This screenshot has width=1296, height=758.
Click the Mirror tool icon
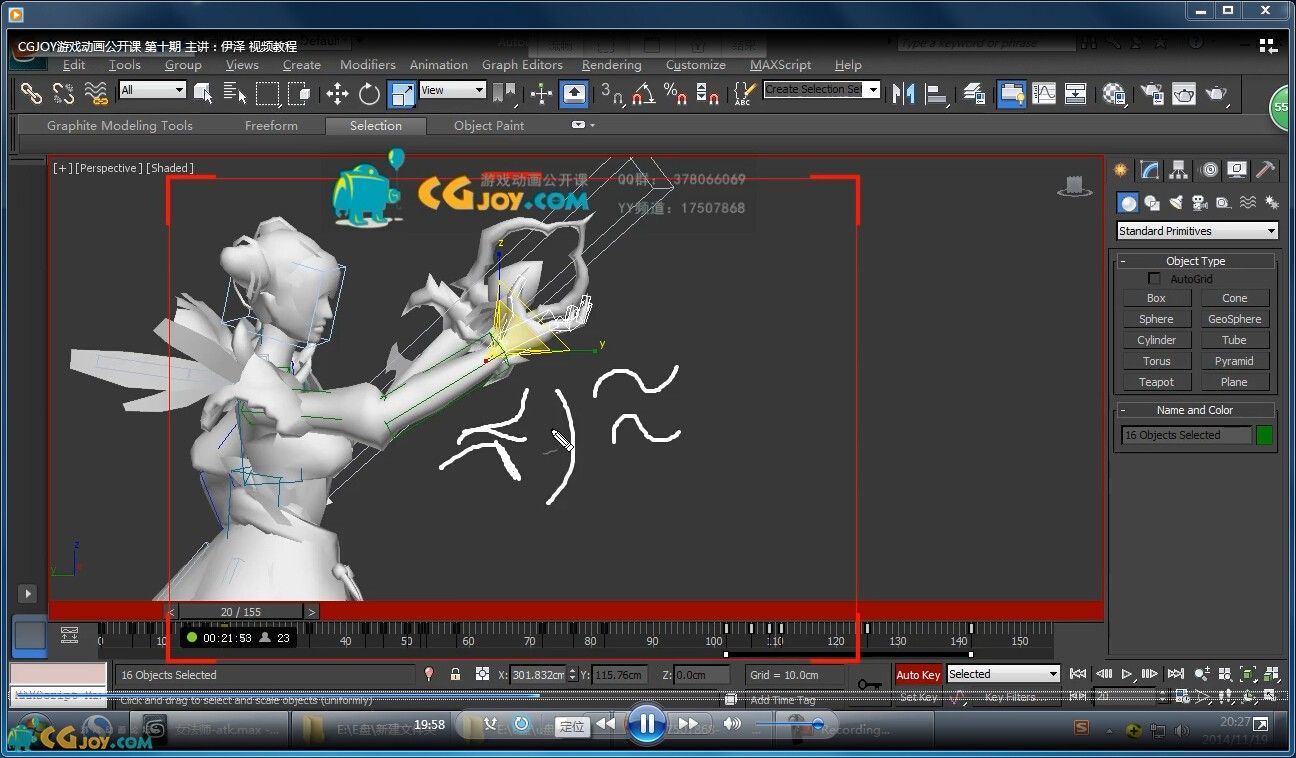pyautogui.click(x=903, y=93)
